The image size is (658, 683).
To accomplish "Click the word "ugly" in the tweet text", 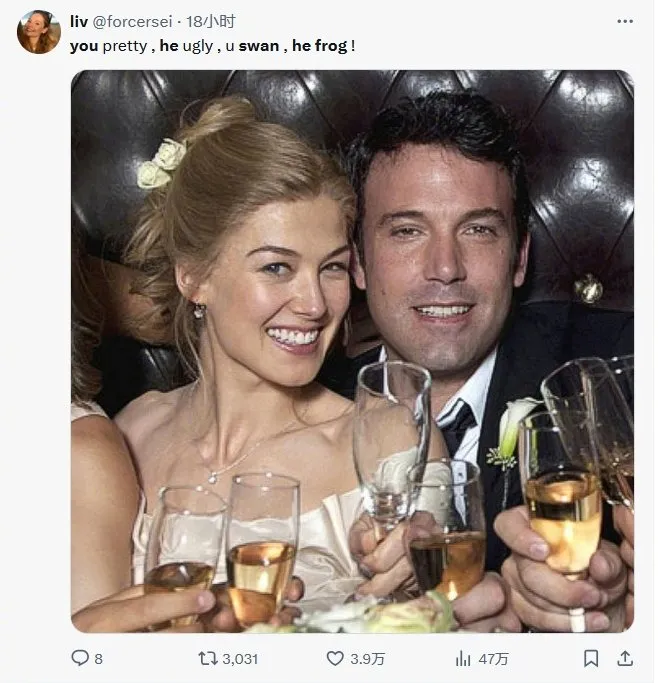I will point(197,46).
